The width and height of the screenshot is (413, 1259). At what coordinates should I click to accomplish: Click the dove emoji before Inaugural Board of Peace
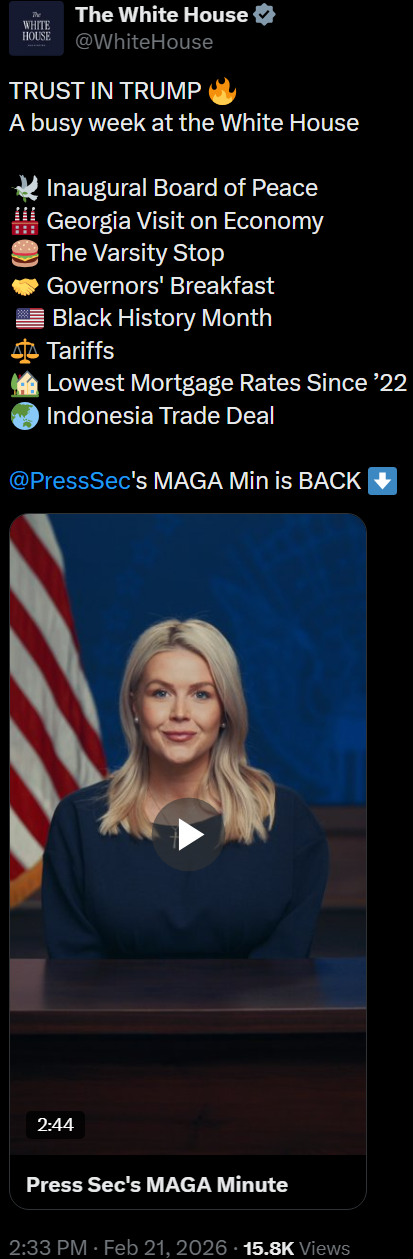tap(26, 188)
